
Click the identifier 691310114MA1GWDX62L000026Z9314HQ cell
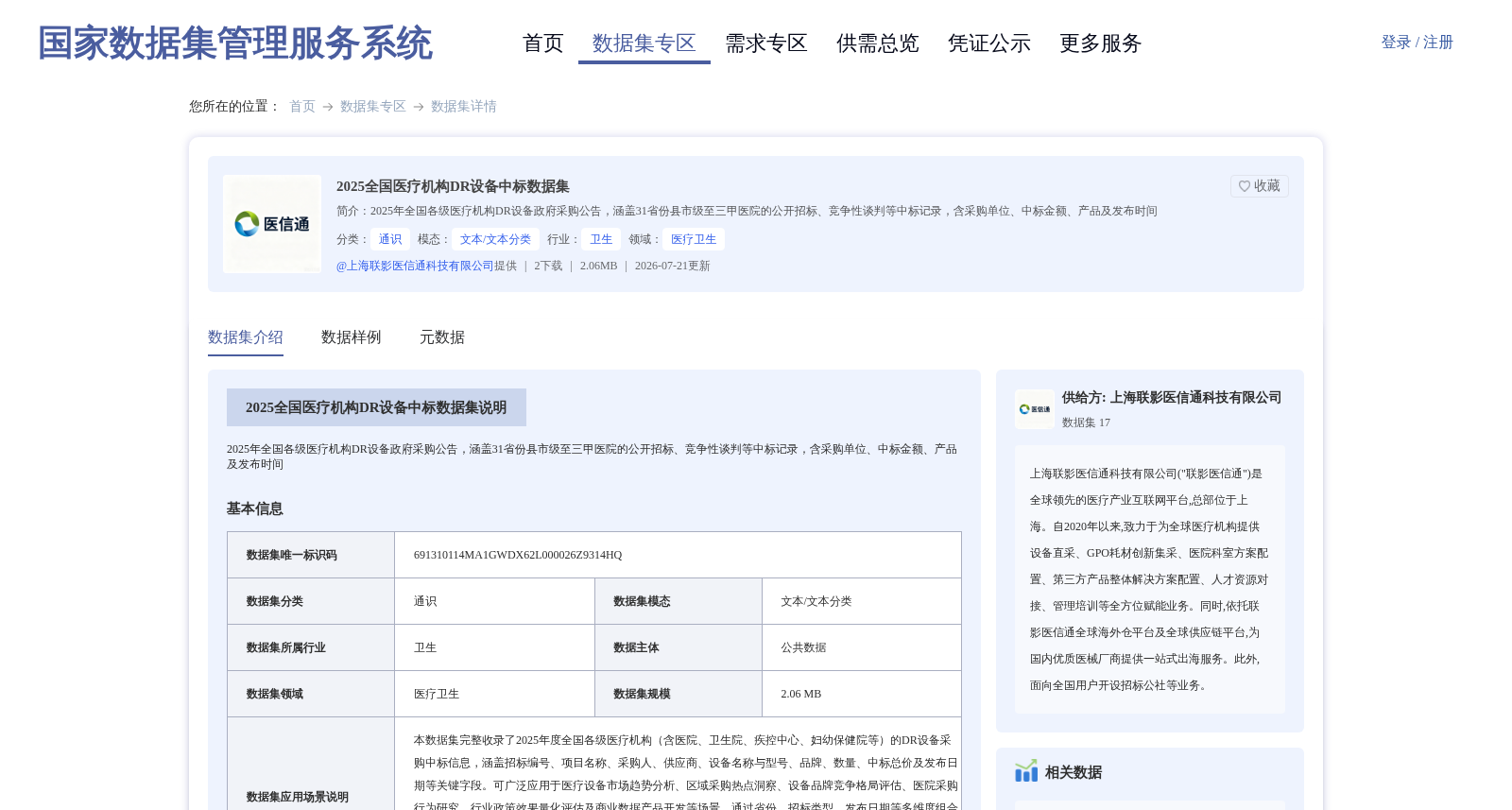pyautogui.click(x=678, y=555)
